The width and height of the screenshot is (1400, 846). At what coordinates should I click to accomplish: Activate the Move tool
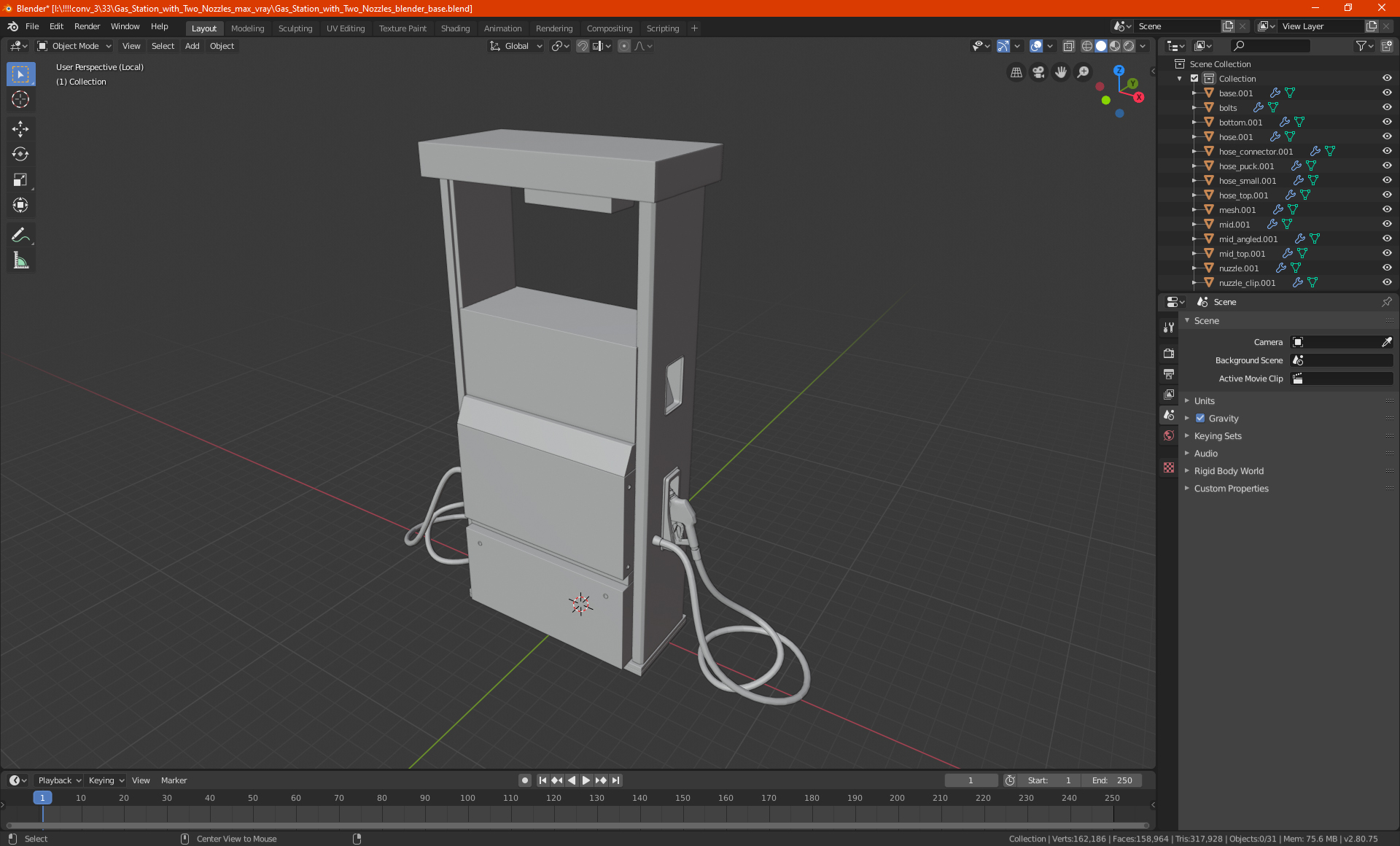[x=20, y=129]
